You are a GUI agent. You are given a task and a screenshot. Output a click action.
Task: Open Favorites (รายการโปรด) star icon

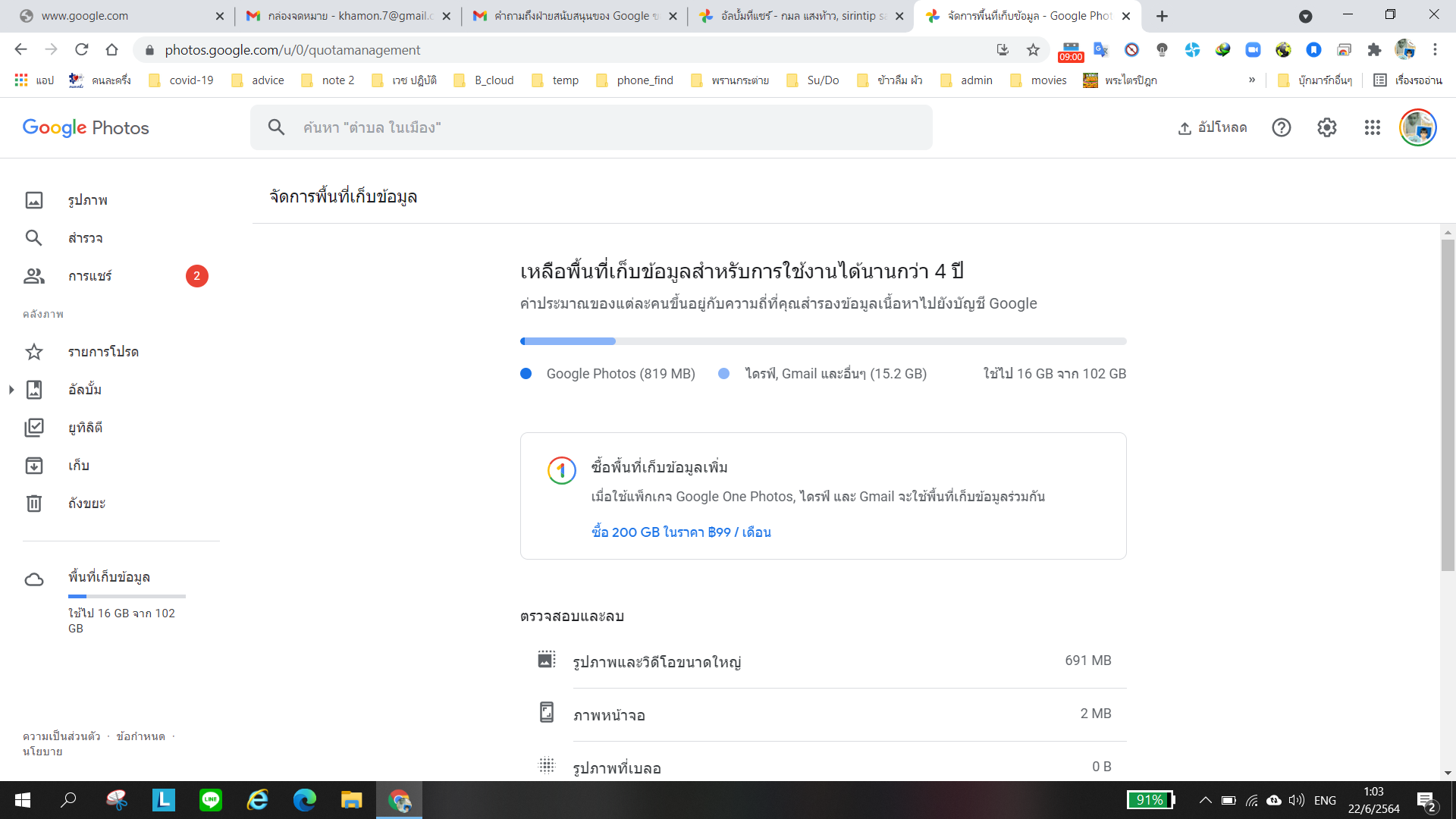[34, 352]
